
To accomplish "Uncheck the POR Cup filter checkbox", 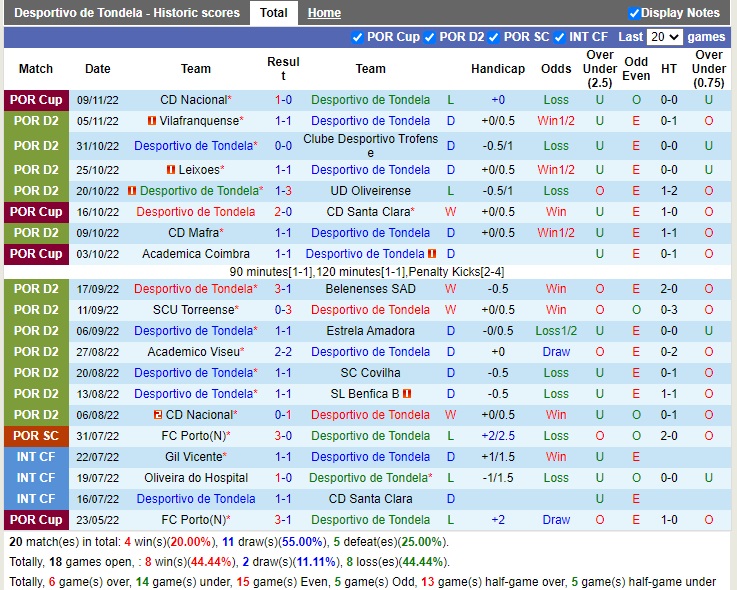I will pos(357,37).
